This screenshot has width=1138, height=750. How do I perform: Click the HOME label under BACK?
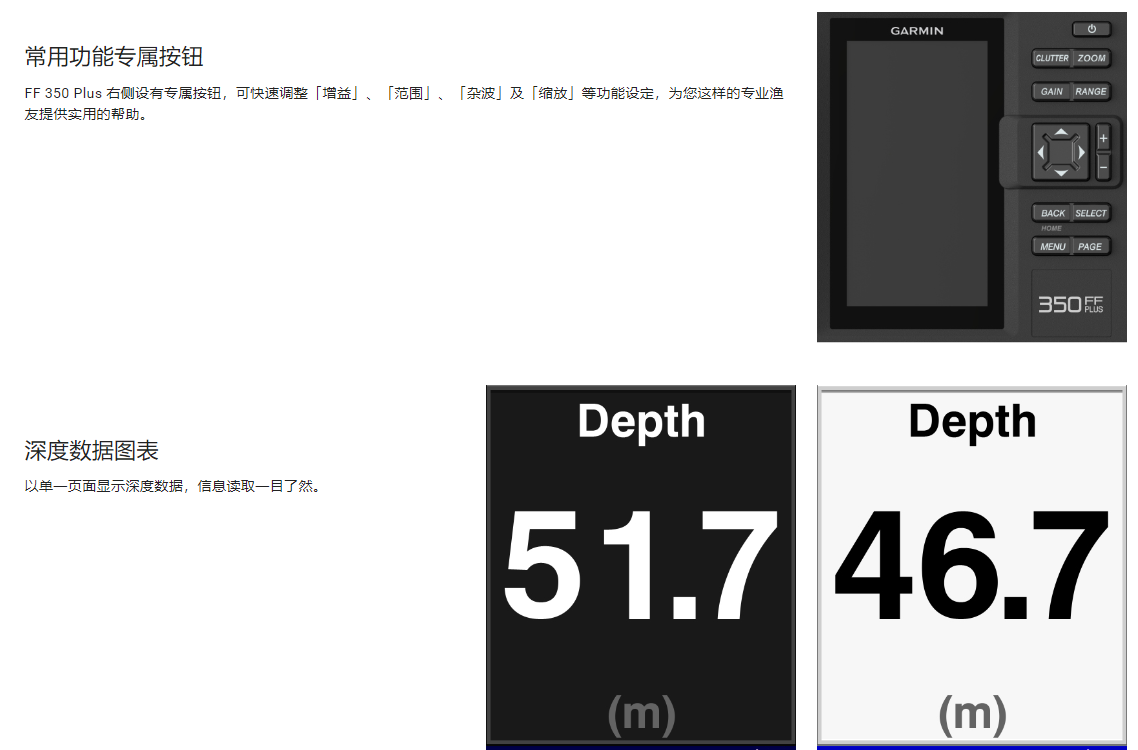(x=1052, y=228)
